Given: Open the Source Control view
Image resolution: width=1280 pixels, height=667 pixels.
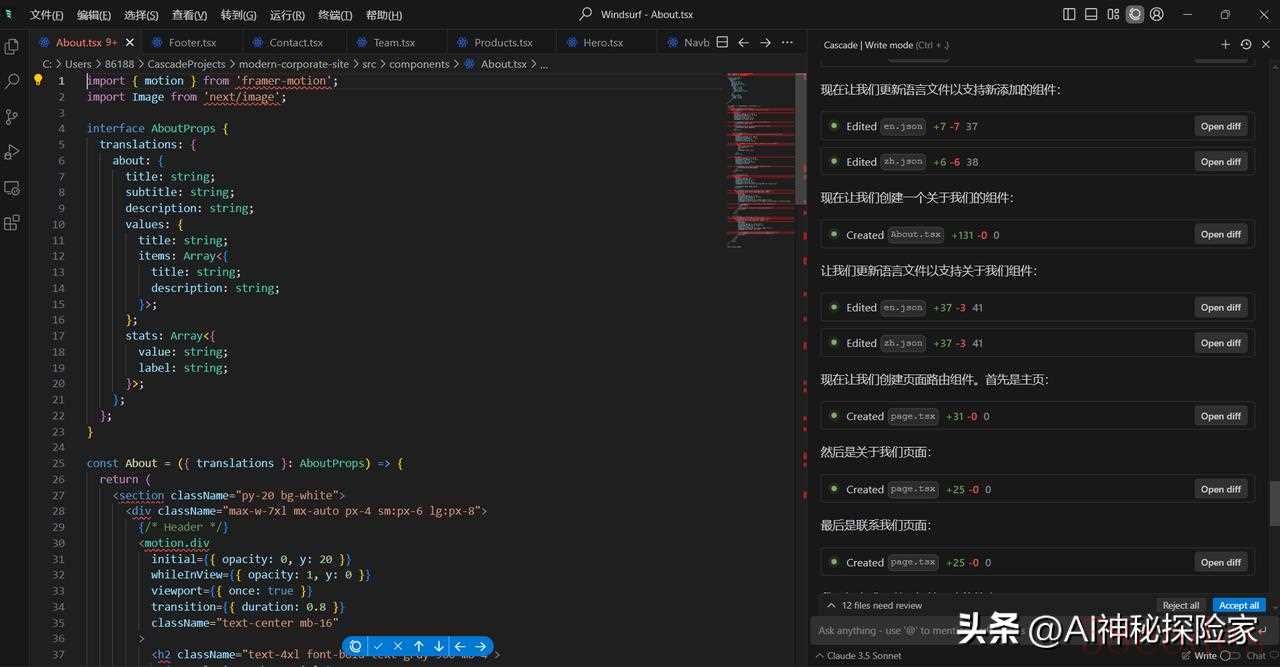Looking at the screenshot, I should point(12,117).
